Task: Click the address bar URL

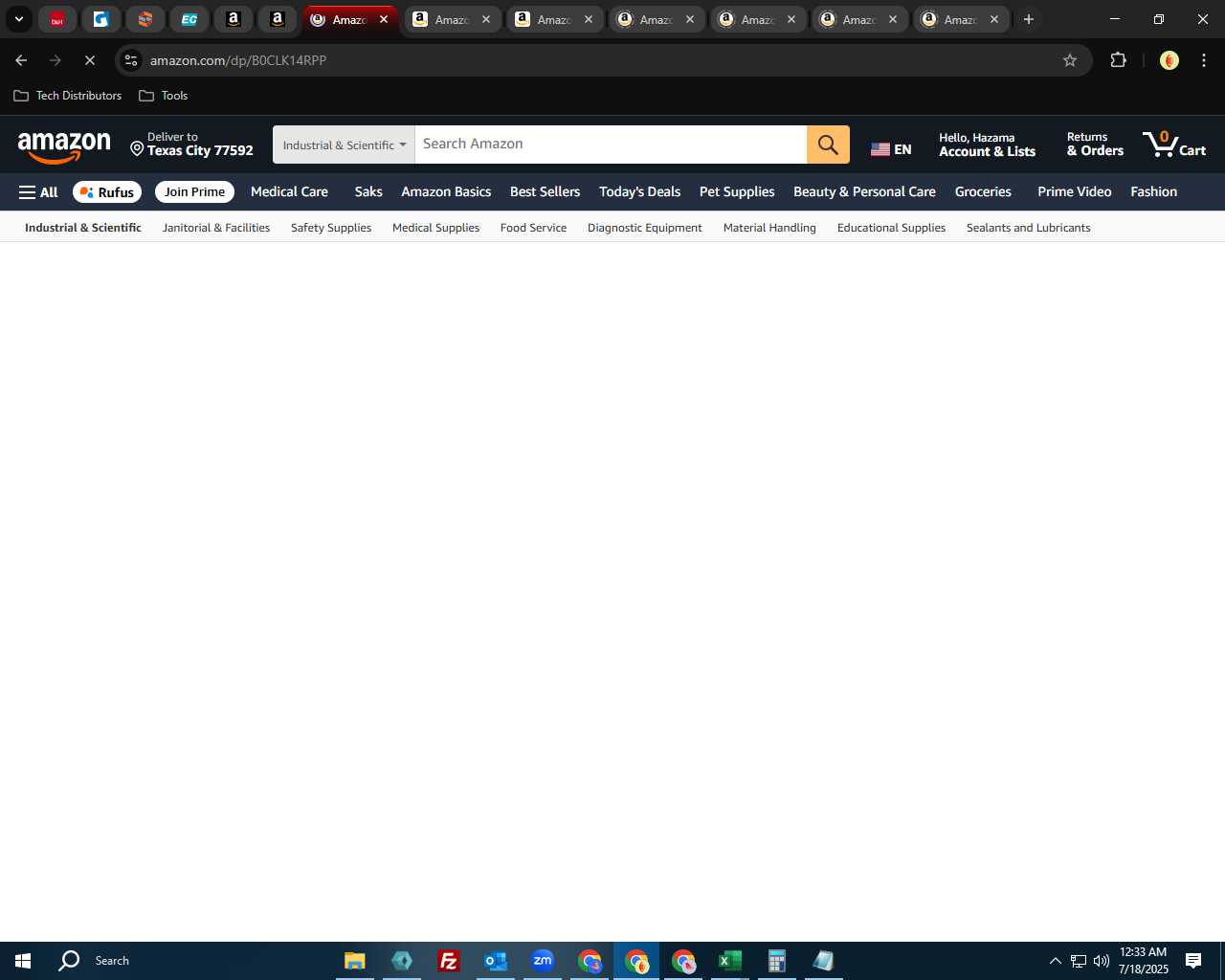Action: [238, 60]
